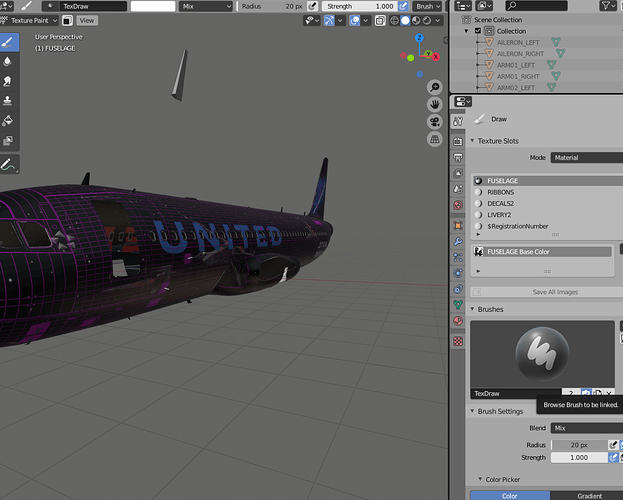Viewport: 623px width, 500px height.
Task: Collapse the Color Picker subpanel
Action: [x=480, y=479]
